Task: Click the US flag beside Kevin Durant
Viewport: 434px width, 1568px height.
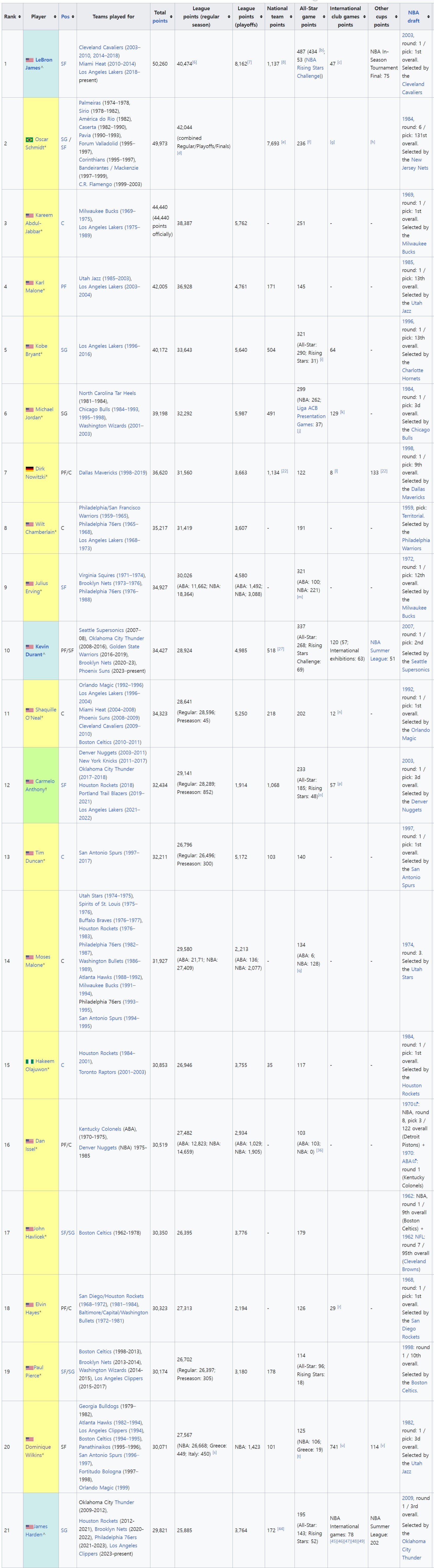Action: [29, 647]
